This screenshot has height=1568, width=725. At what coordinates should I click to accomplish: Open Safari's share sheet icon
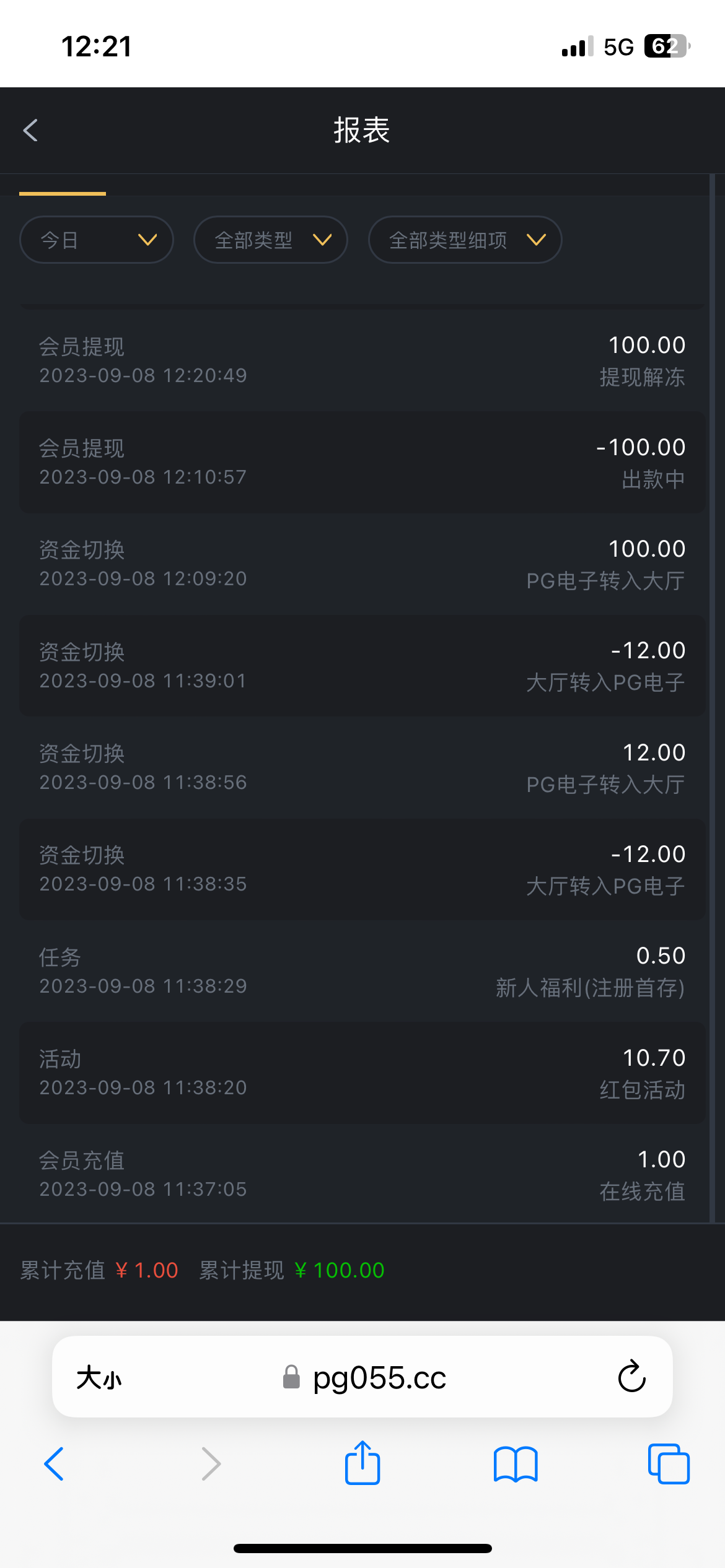tap(362, 1463)
